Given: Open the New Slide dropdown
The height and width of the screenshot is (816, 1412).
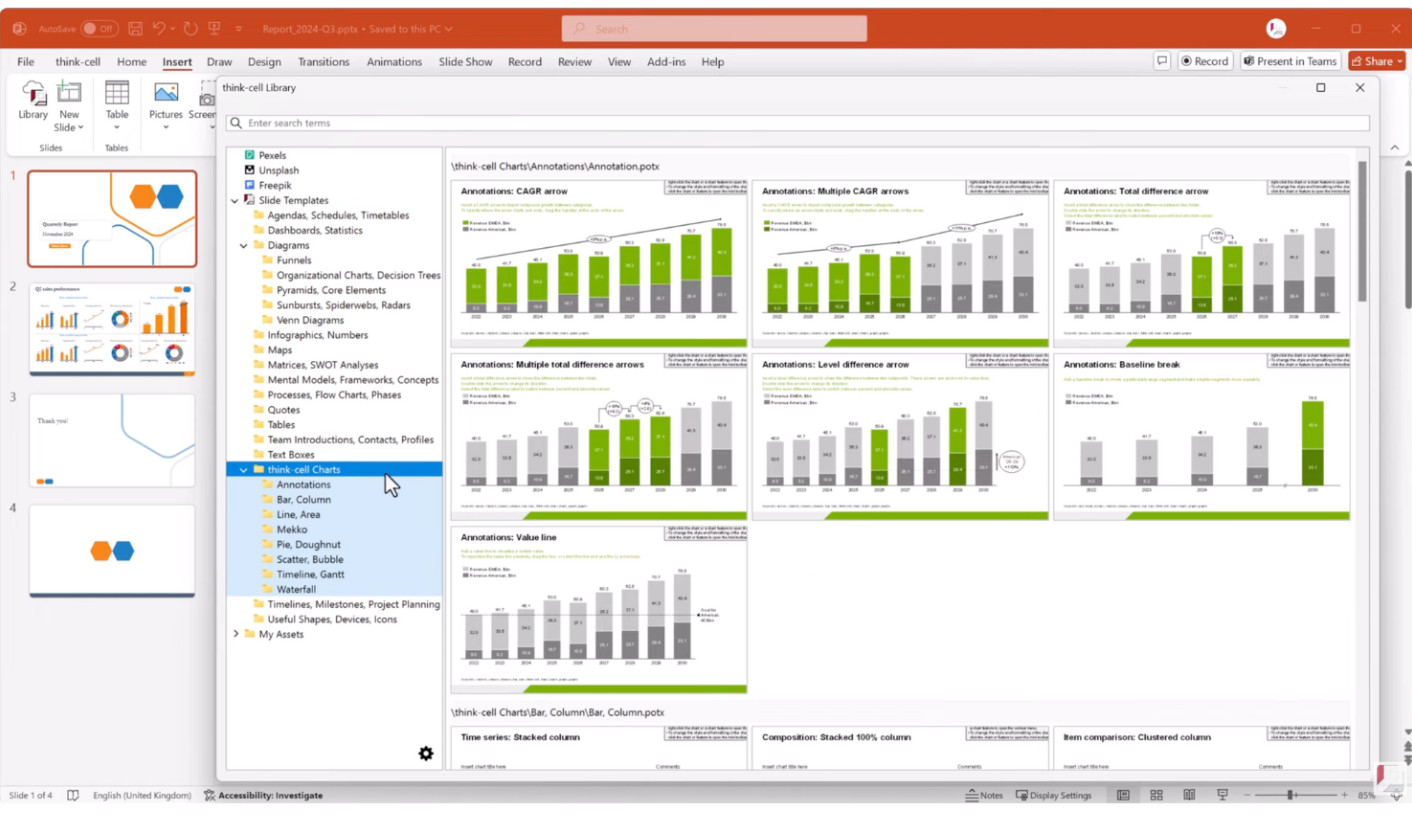Looking at the screenshot, I should (x=69, y=128).
